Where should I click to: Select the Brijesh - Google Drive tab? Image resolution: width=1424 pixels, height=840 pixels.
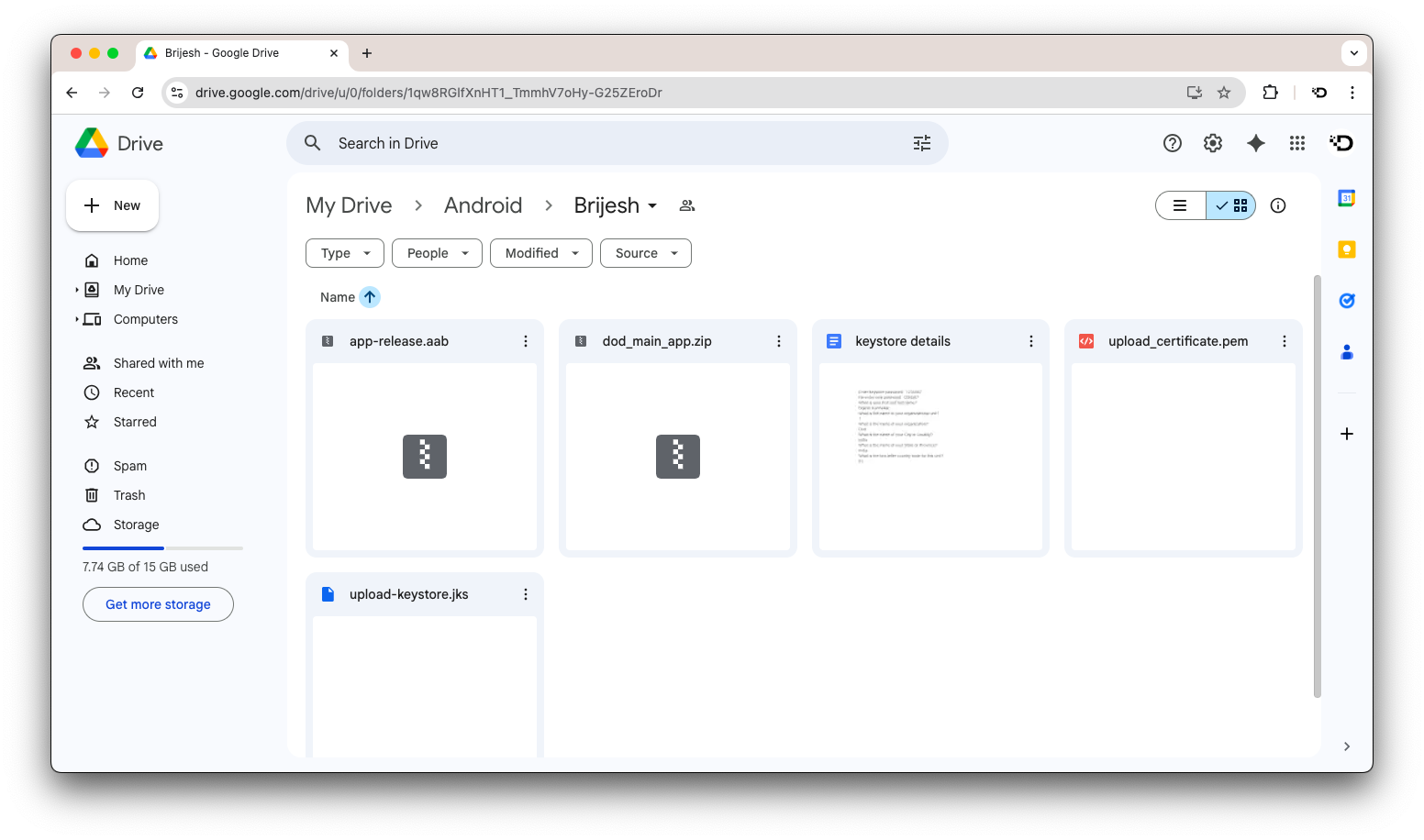pyautogui.click(x=242, y=53)
